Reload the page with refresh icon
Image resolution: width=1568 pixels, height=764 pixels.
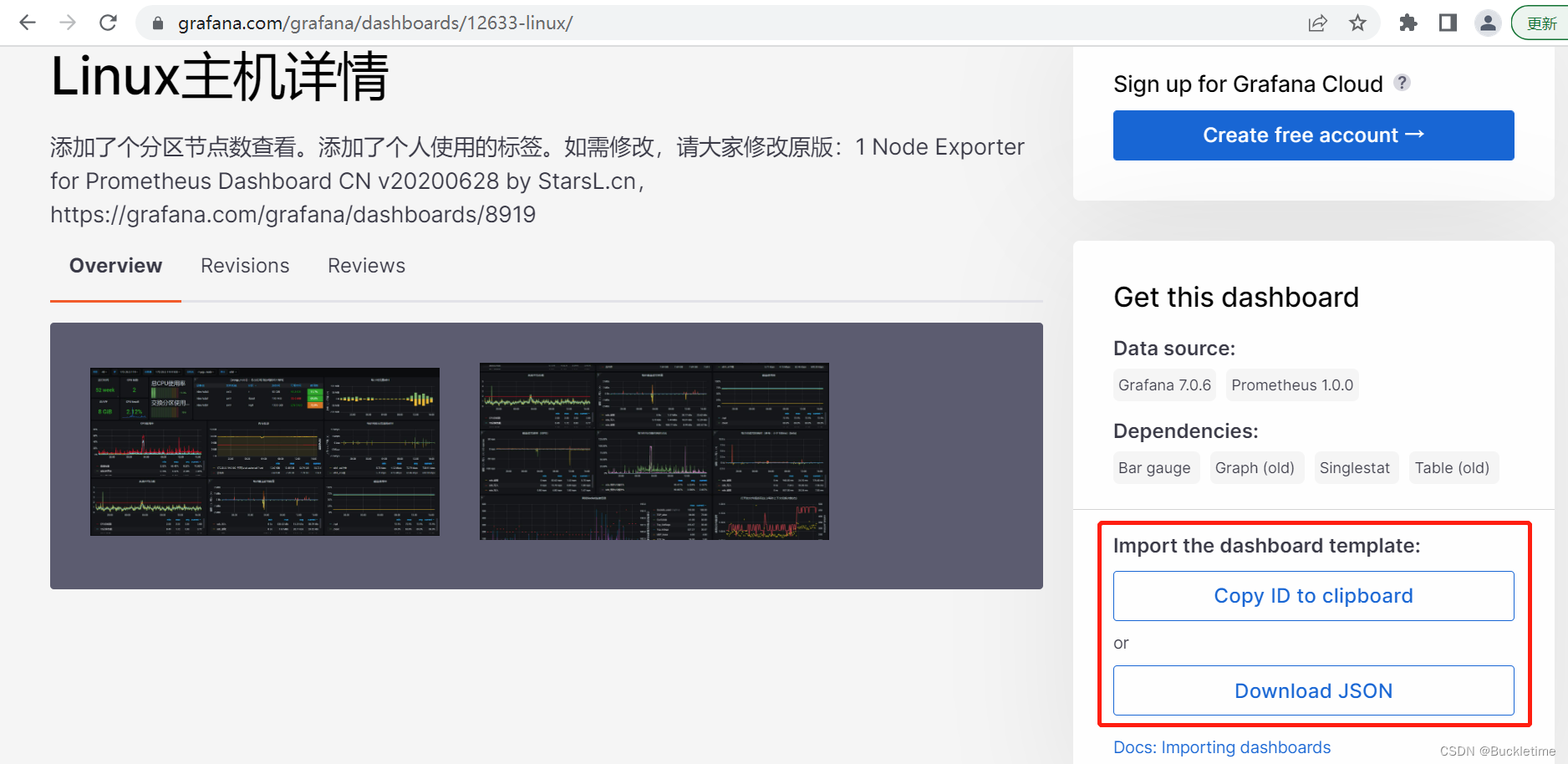pyautogui.click(x=108, y=23)
